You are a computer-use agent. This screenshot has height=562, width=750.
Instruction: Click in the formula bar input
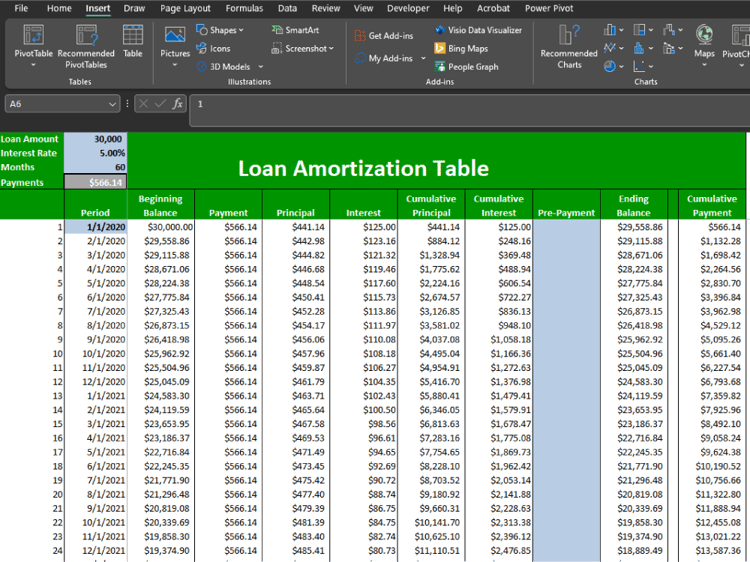click(x=470, y=110)
